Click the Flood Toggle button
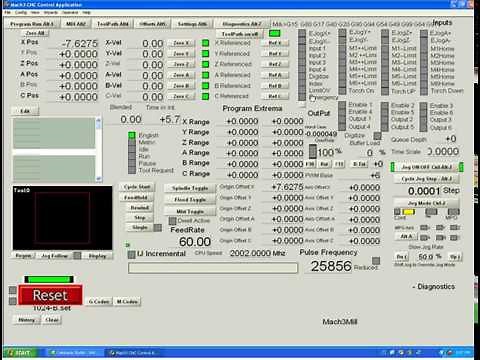 pyautogui.click(x=190, y=200)
